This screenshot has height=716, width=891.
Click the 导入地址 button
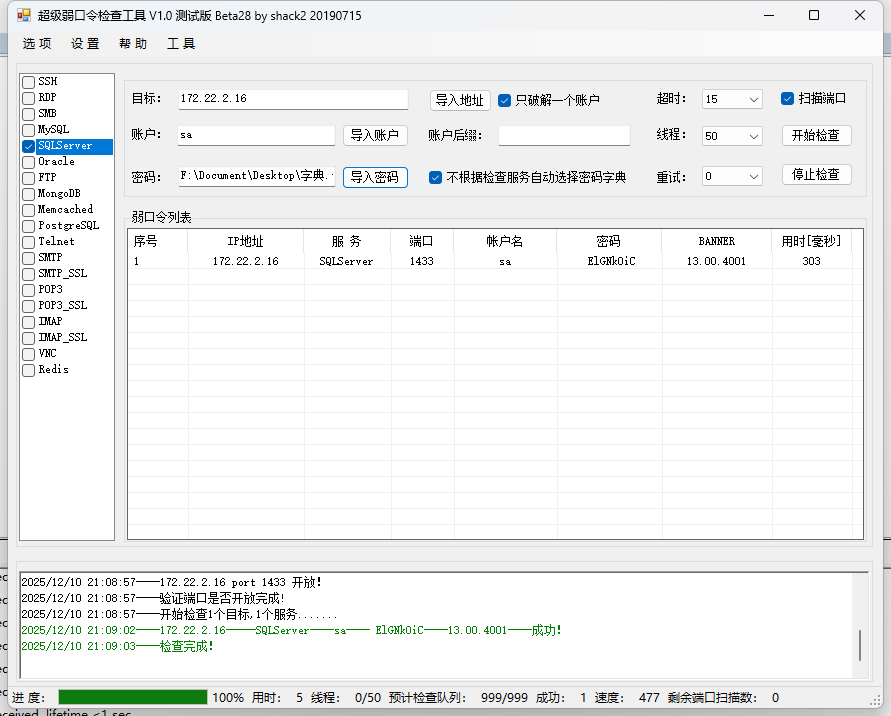[460, 101]
